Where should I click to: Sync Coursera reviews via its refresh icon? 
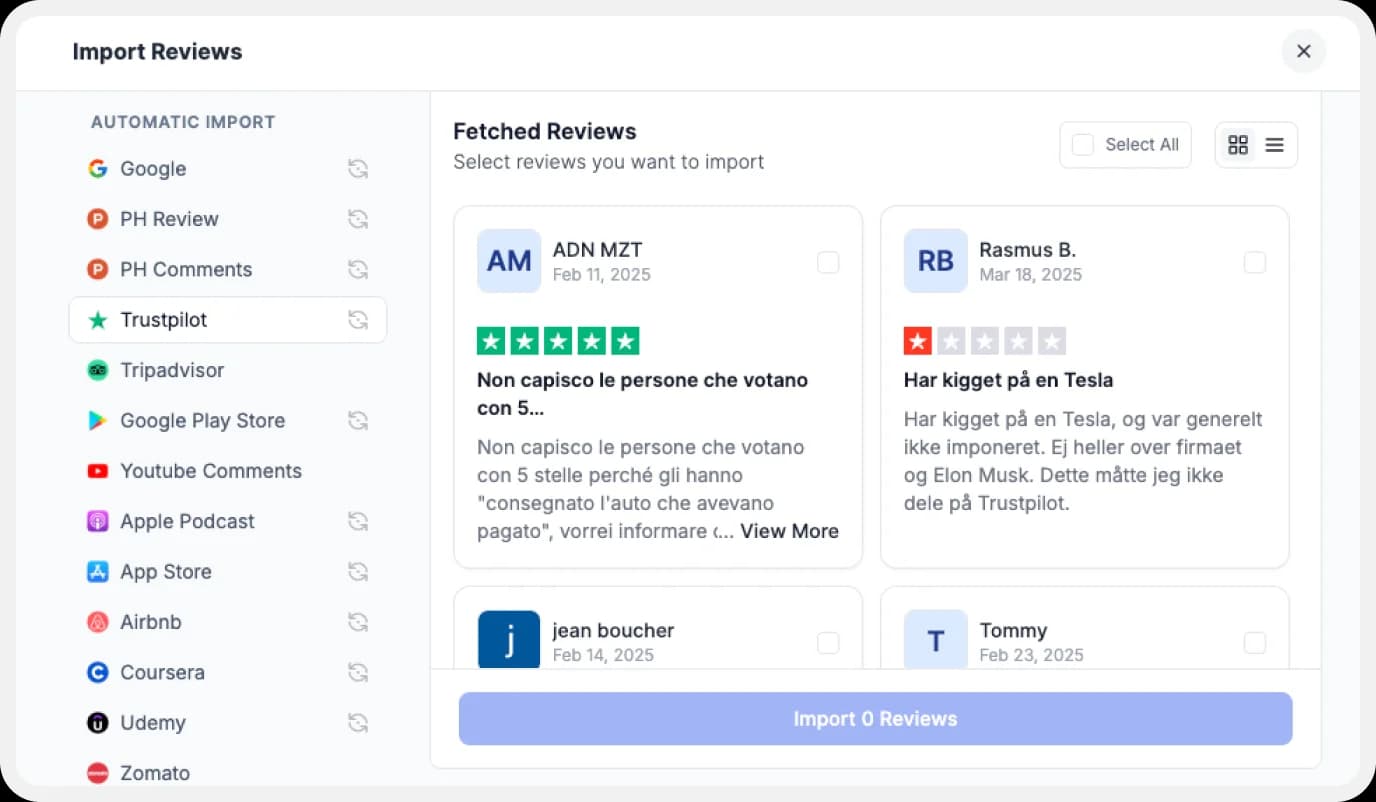click(358, 672)
